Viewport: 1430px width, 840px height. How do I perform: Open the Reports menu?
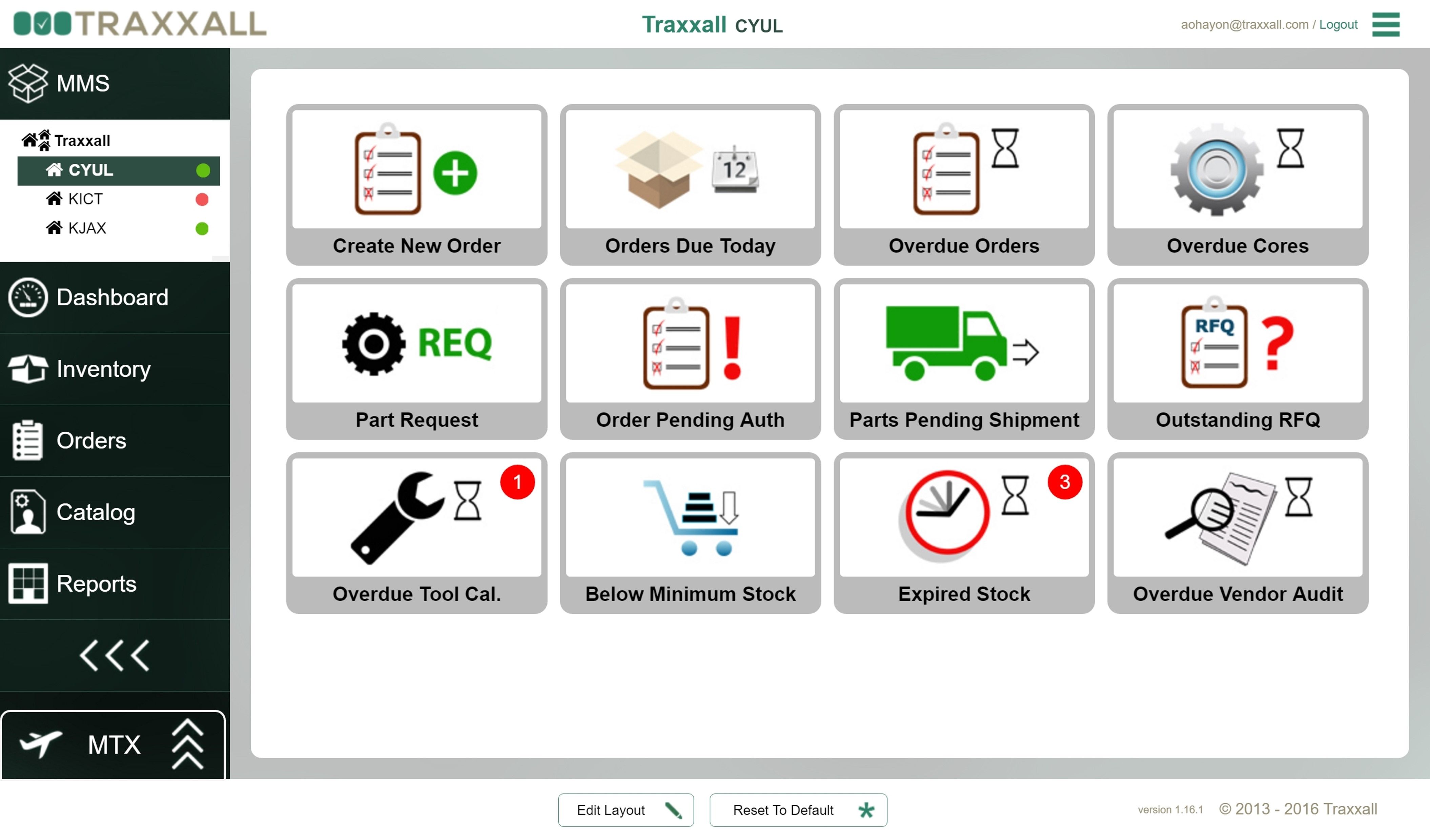[97, 583]
